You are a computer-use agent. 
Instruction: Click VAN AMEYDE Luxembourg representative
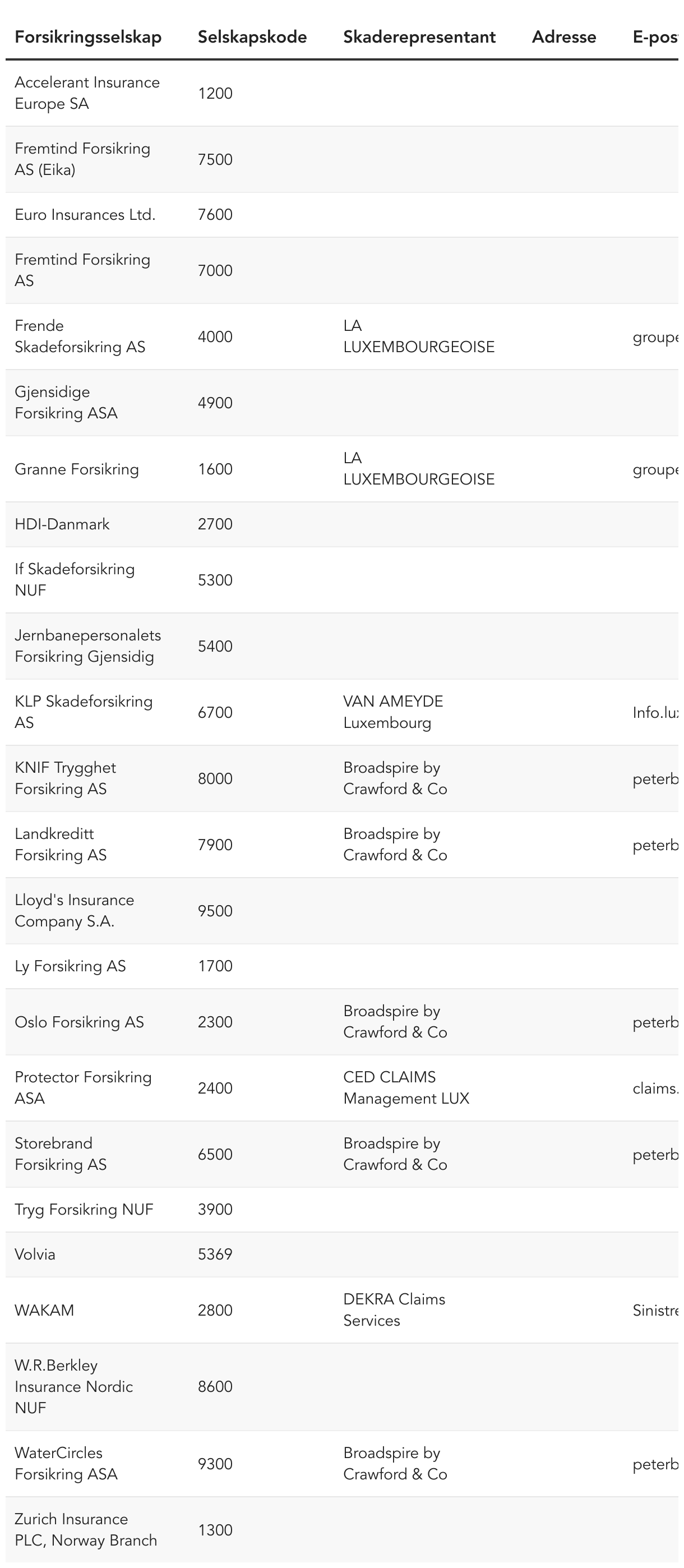click(x=393, y=712)
